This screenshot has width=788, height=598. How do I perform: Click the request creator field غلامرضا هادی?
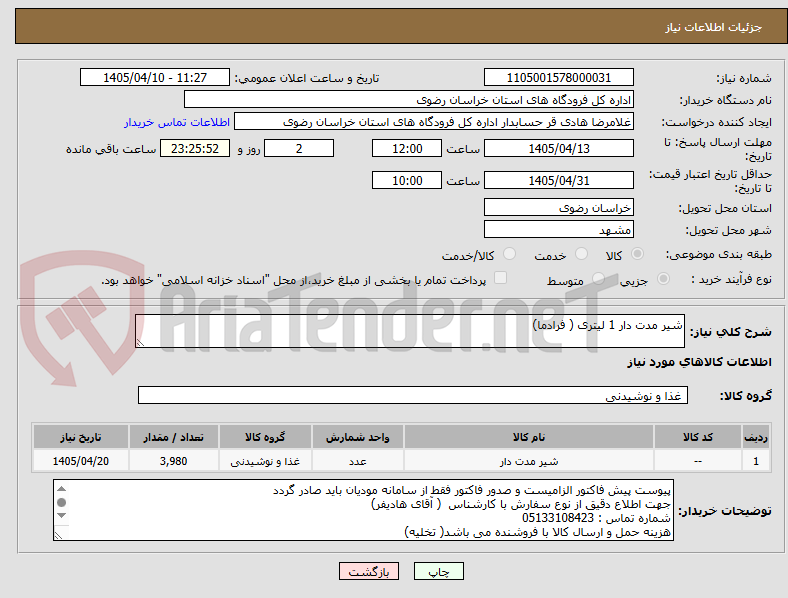[434, 122]
